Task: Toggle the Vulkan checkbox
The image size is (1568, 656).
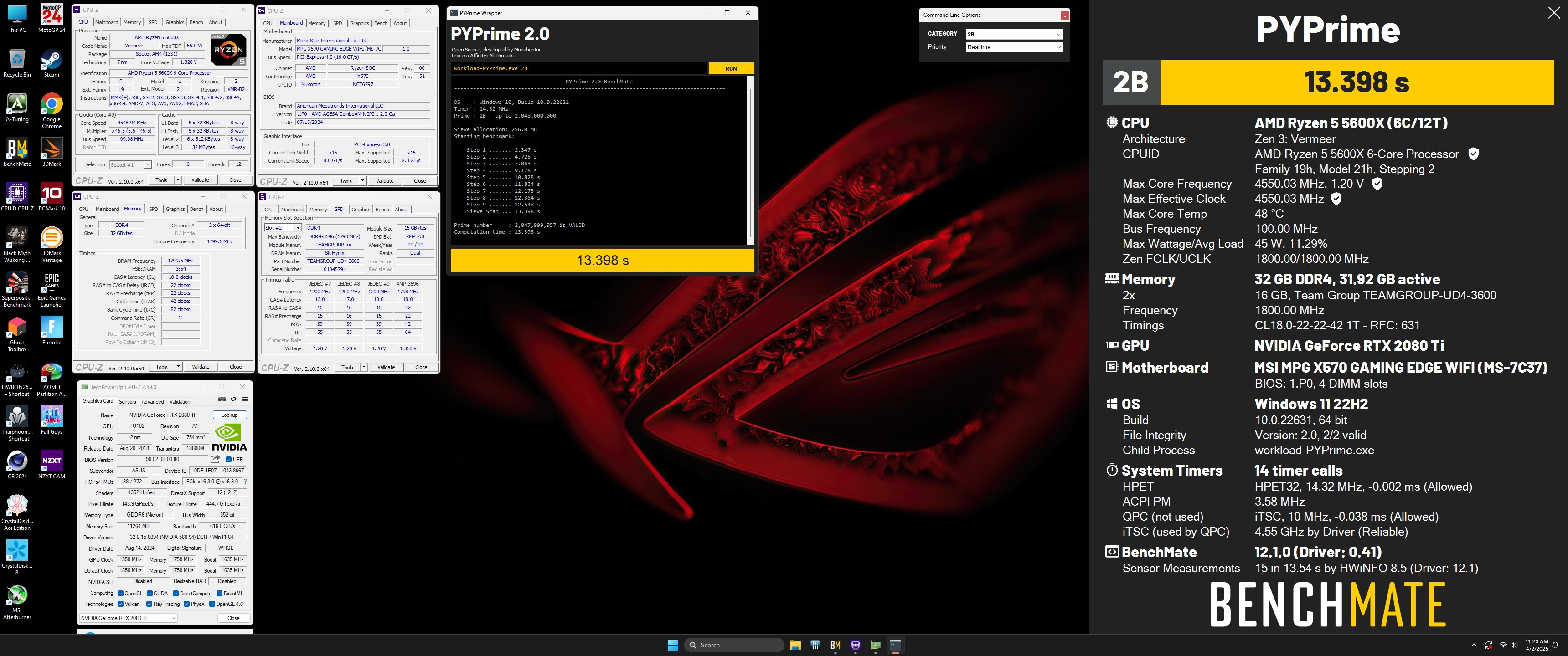Action: click(x=120, y=604)
